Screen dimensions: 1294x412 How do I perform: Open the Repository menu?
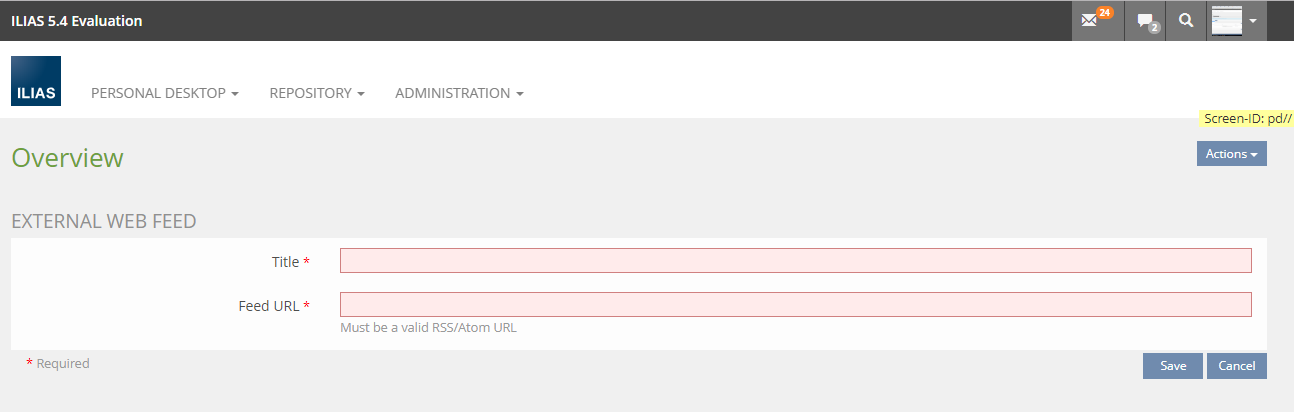(316, 93)
